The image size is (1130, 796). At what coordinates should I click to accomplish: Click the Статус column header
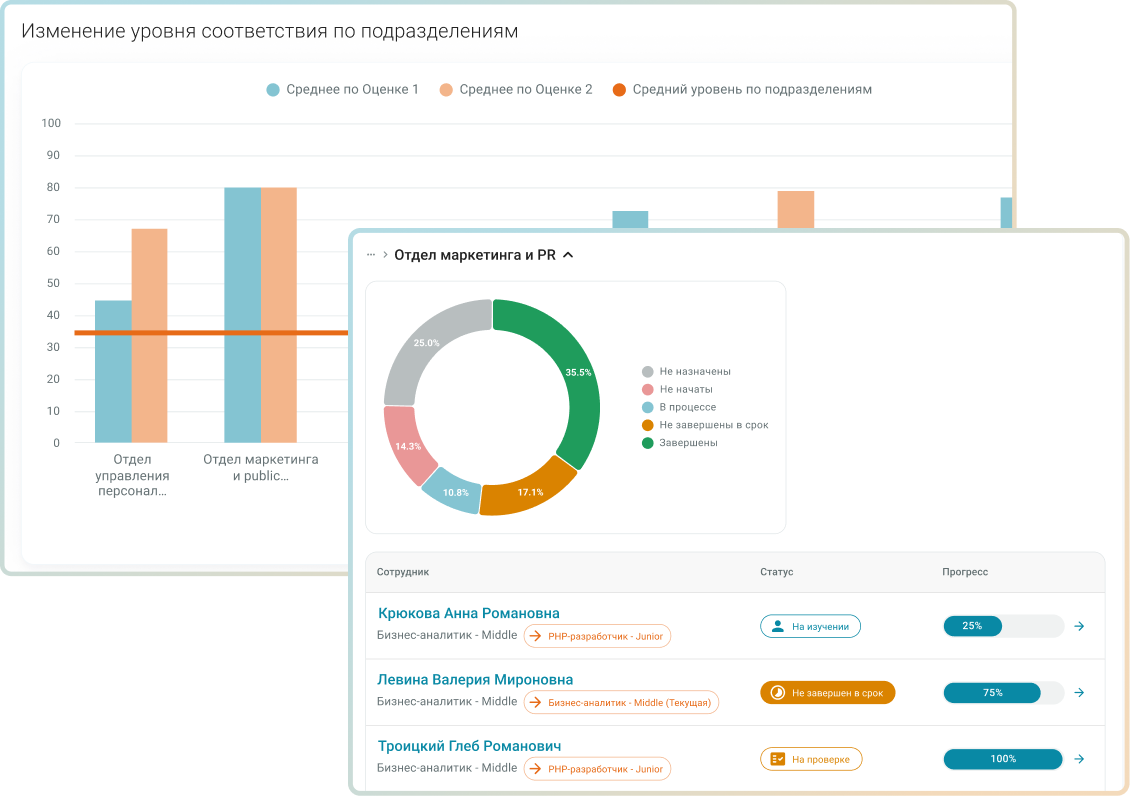776,572
